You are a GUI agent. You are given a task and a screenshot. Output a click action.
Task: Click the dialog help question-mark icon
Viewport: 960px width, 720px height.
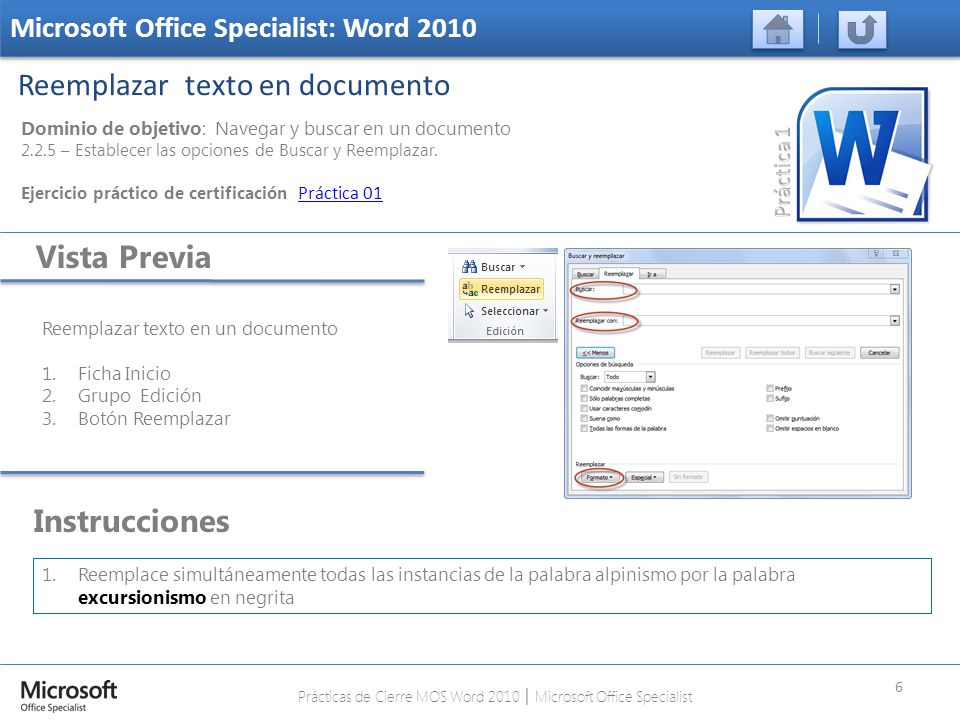click(876, 253)
